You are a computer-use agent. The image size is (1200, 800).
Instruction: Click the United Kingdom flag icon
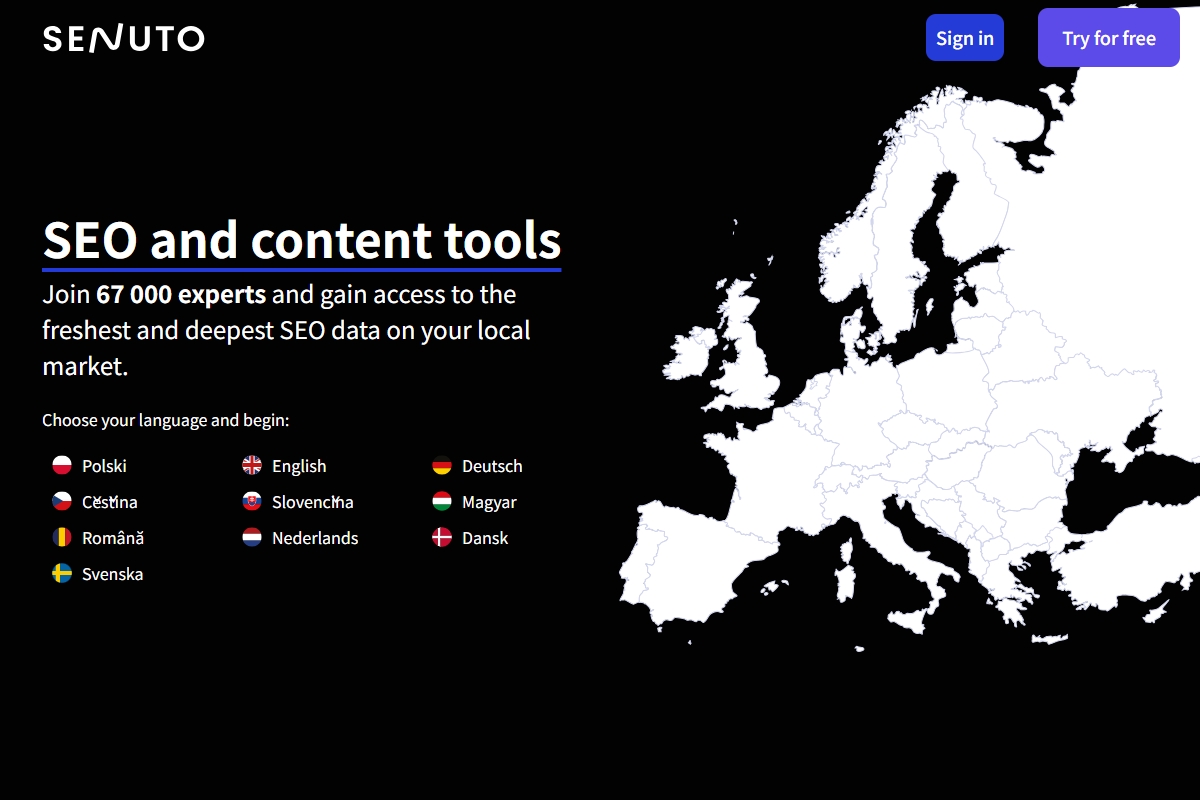coord(252,466)
